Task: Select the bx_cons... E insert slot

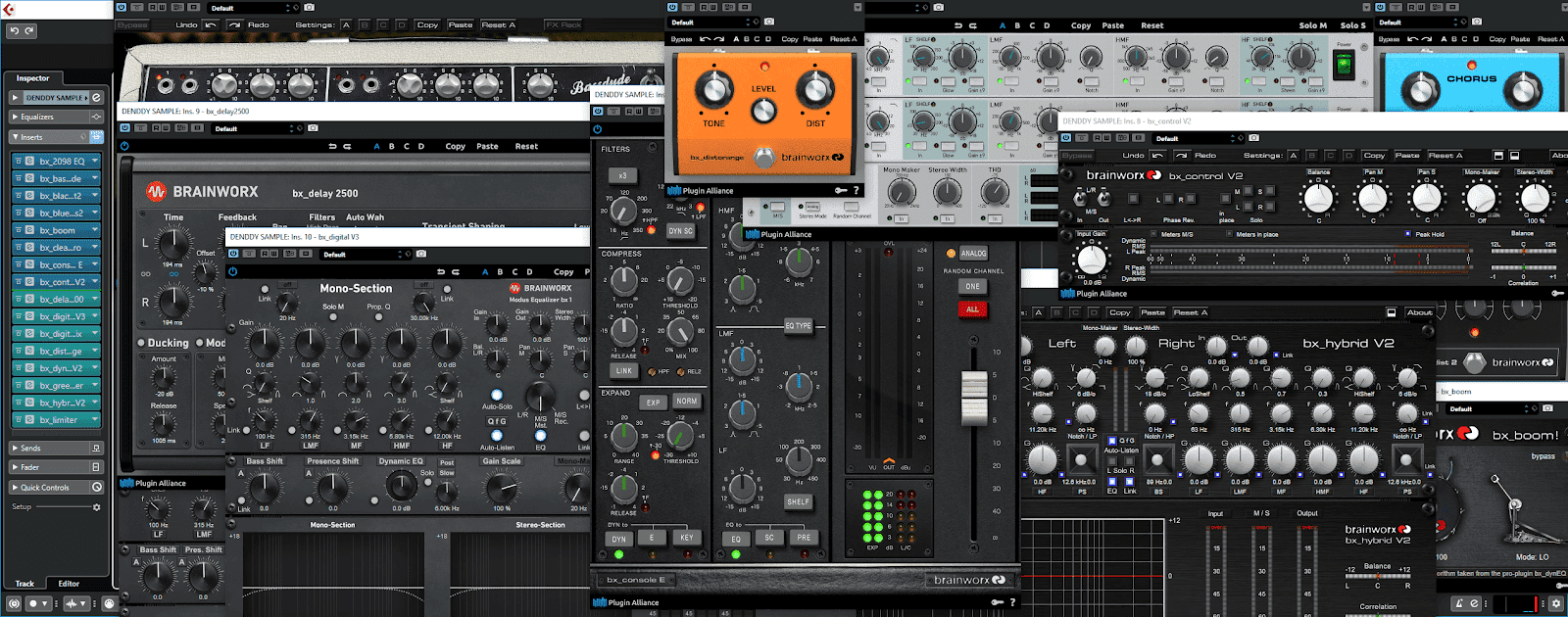Action: (x=56, y=264)
